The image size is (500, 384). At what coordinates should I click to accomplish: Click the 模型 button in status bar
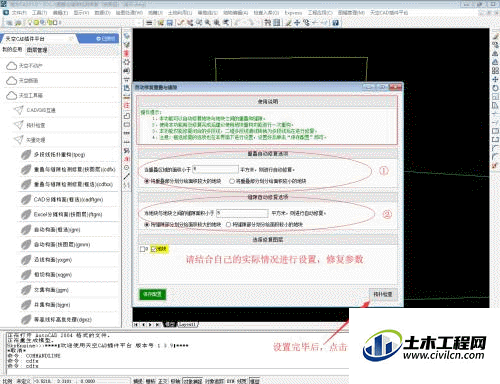point(255,381)
